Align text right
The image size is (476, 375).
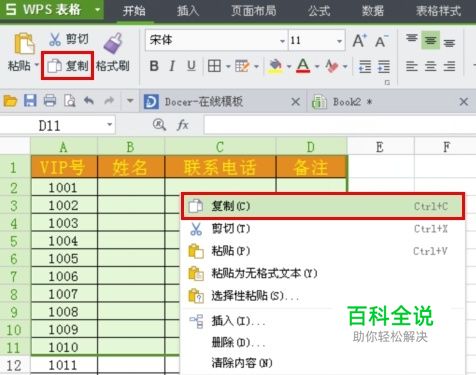pyautogui.click(x=449, y=66)
